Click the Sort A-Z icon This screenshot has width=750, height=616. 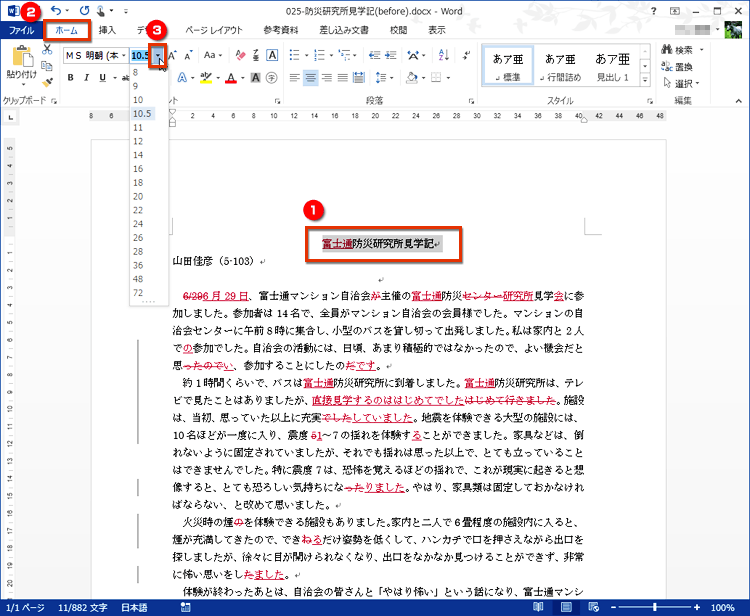pos(443,55)
